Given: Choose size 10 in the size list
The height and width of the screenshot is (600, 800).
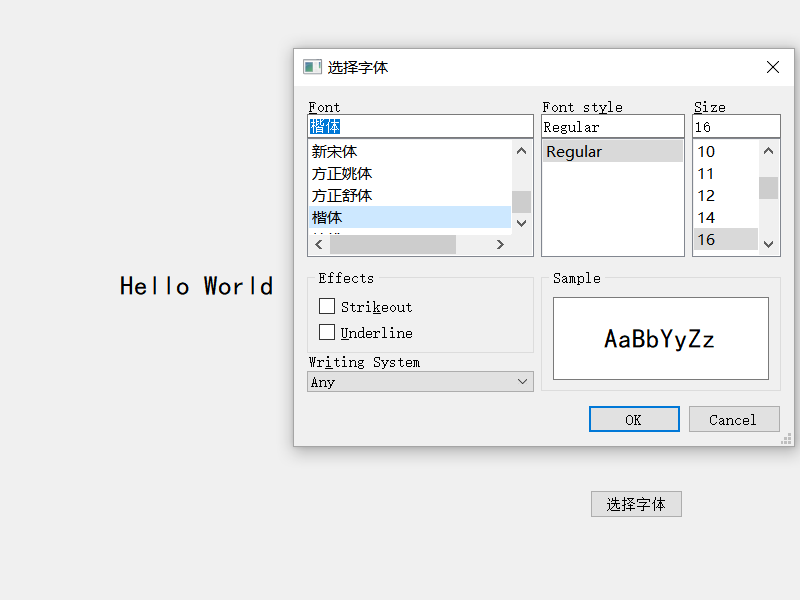Looking at the screenshot, I should tap(726, 152).
